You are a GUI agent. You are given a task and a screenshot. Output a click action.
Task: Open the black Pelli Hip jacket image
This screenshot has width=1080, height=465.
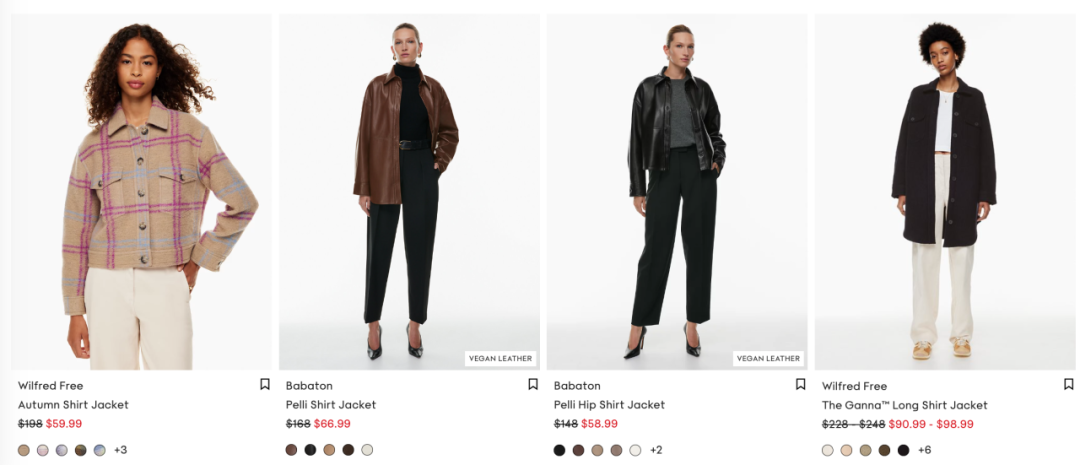[677, 192]
